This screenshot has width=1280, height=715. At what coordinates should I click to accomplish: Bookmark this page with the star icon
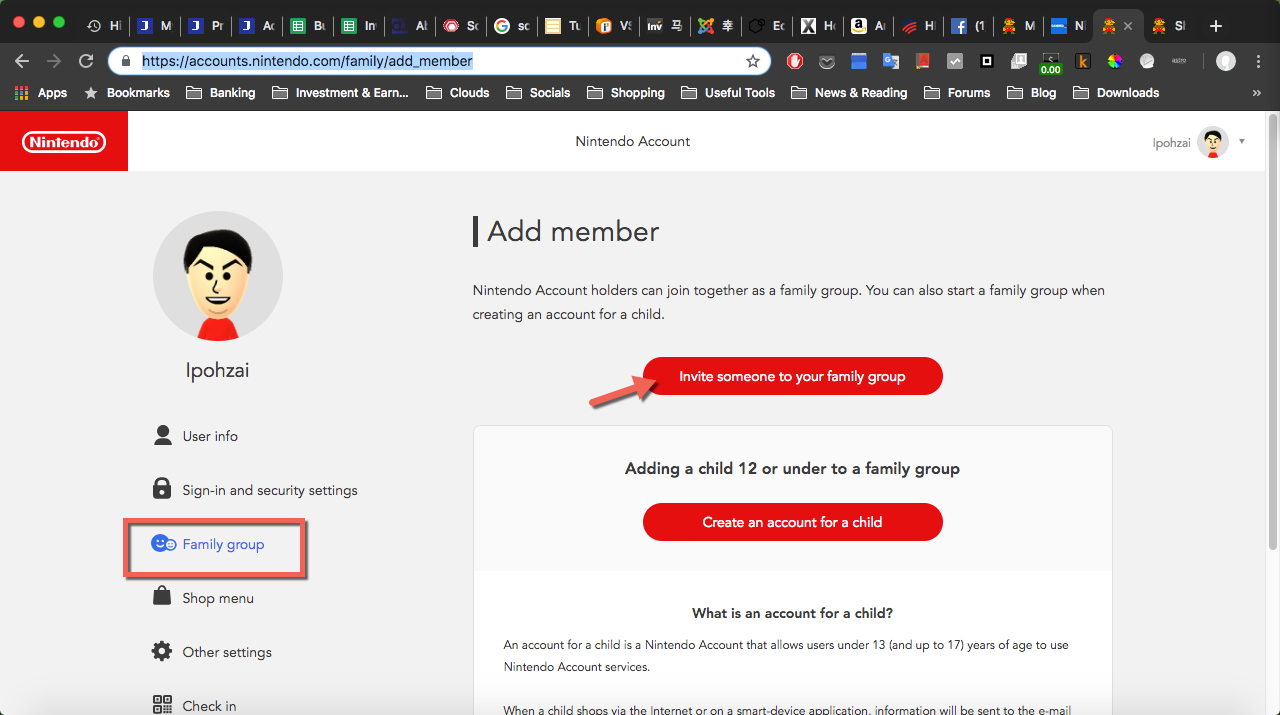[753, 61]
